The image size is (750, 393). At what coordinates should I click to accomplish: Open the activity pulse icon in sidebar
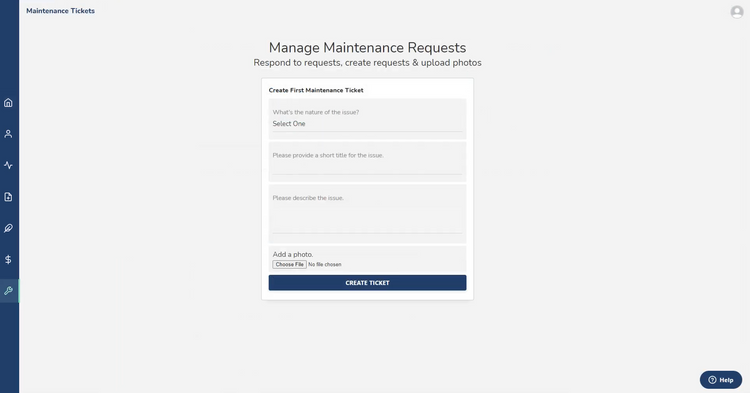tap(8, 165)
